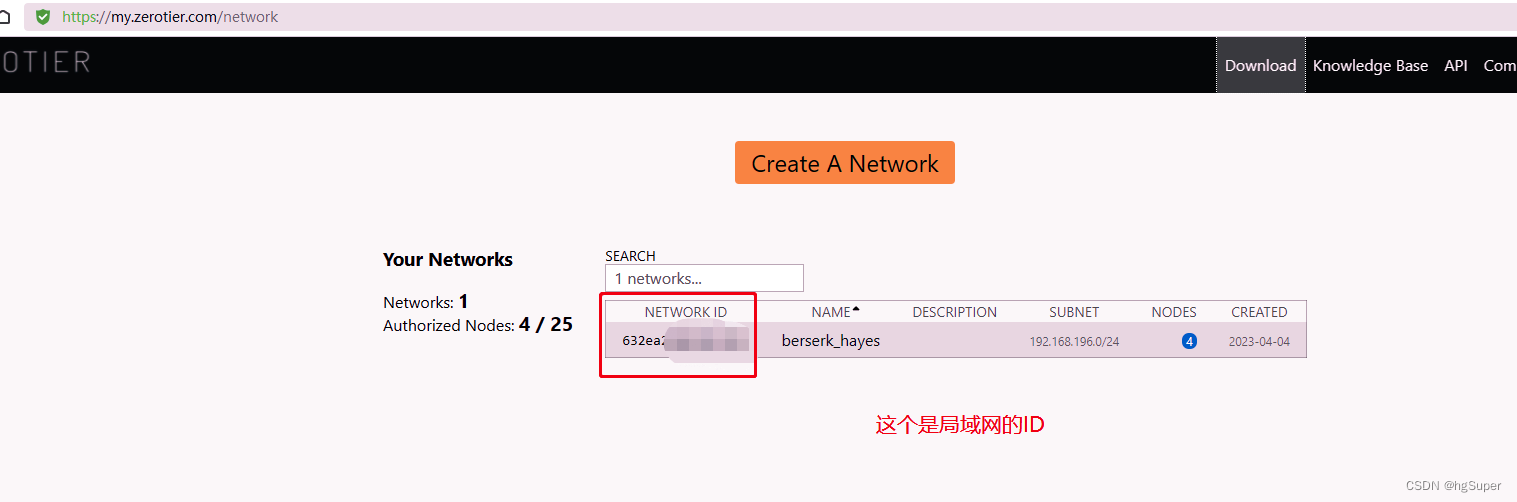Open the Knowledge Base link
Screen dimensions: 1517x502
[1370, 65]
